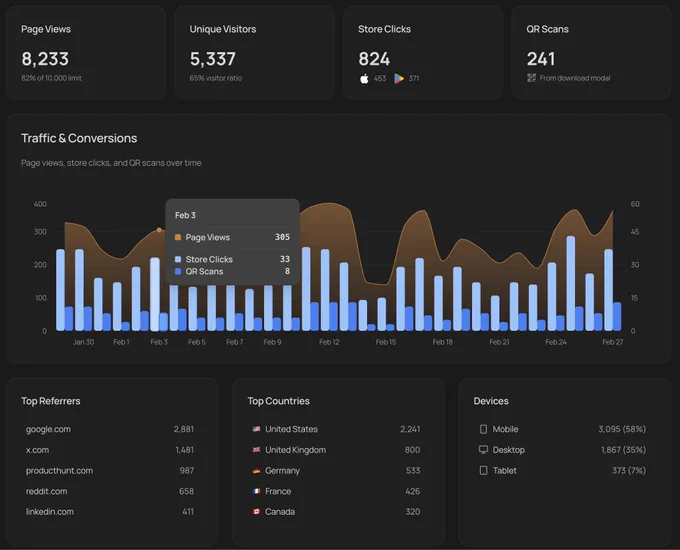Click the 2,241 United States count
The width and height of the screenshot is (680, 550).
tap(410, 429)
